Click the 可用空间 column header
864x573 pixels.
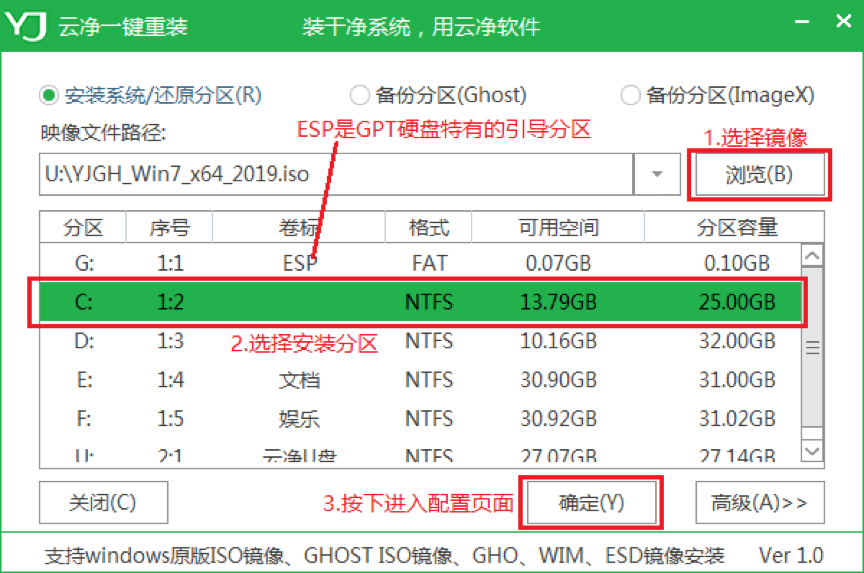pyautogui.click(x=558, y=227)
